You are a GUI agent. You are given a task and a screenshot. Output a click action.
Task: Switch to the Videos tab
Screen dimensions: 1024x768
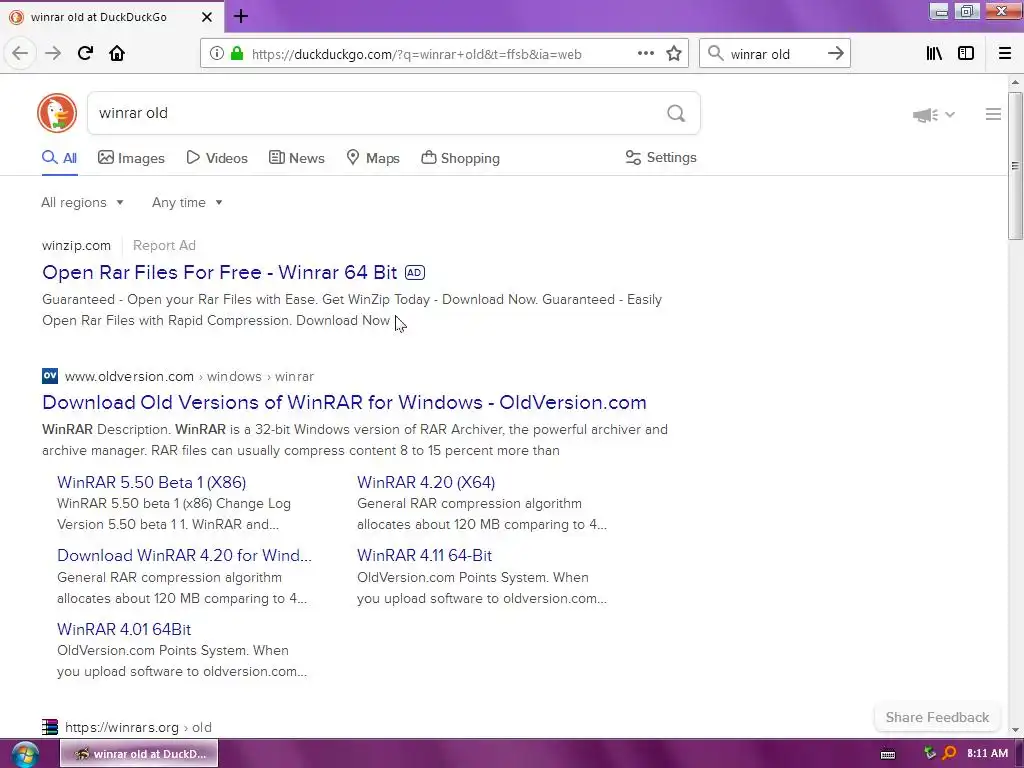point(217,158)
